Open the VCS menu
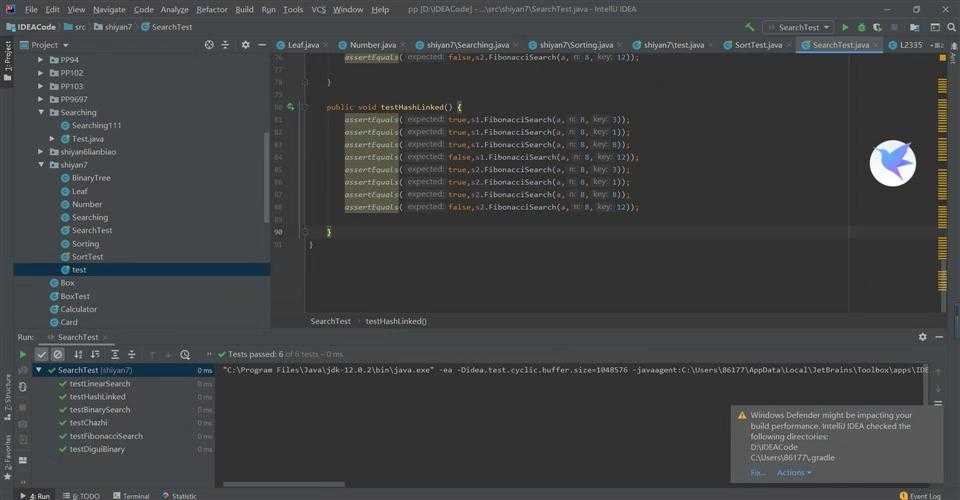The width and height of the screenshot is (960, 500). (318, 9)
